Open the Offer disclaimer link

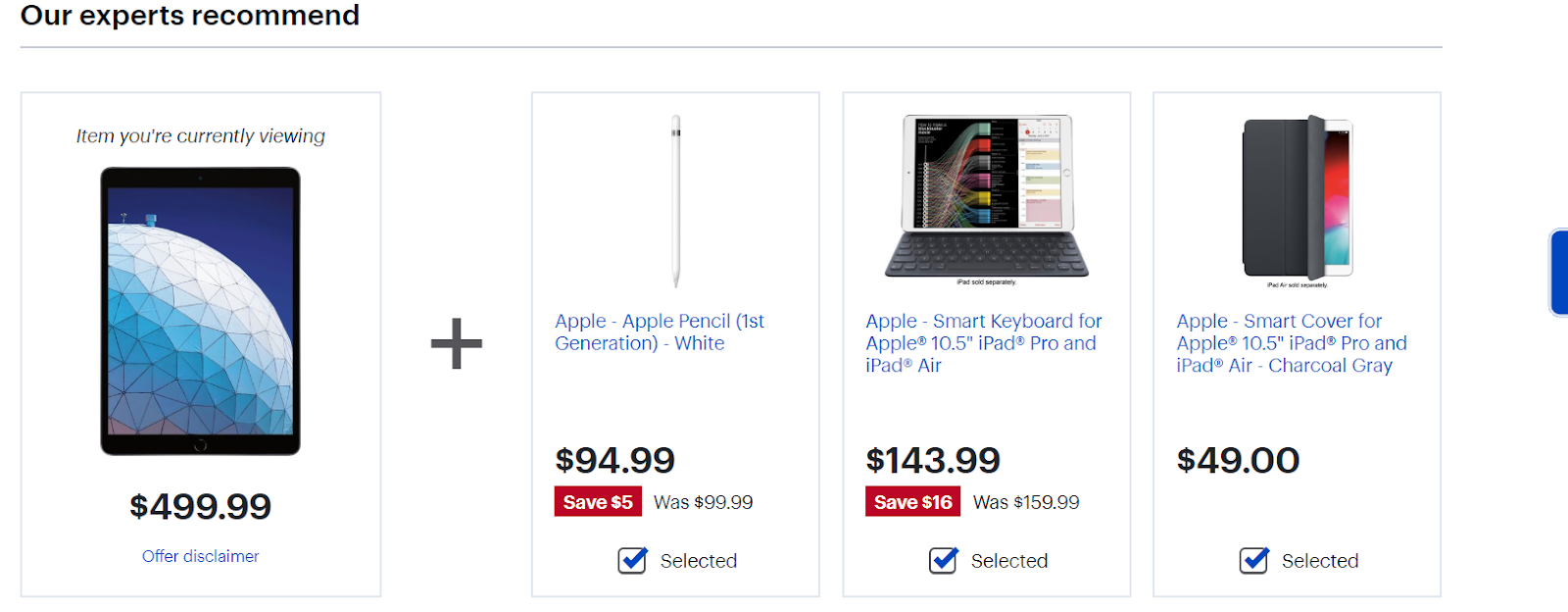pos(200,556)
